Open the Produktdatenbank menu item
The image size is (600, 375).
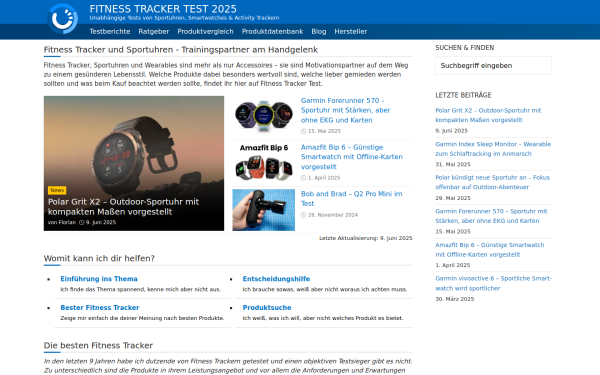click(272, 31)
